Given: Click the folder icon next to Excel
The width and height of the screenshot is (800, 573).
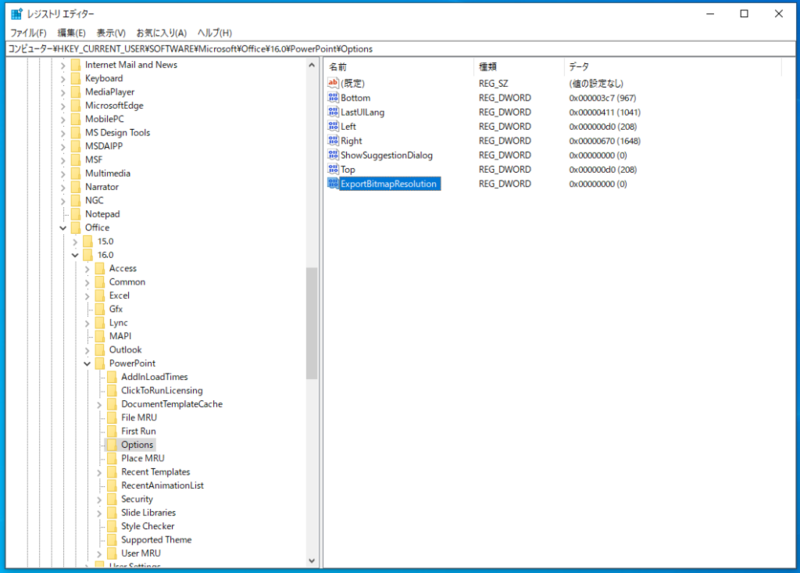Looking at the screenshot, I should click(x=100, y=295).
